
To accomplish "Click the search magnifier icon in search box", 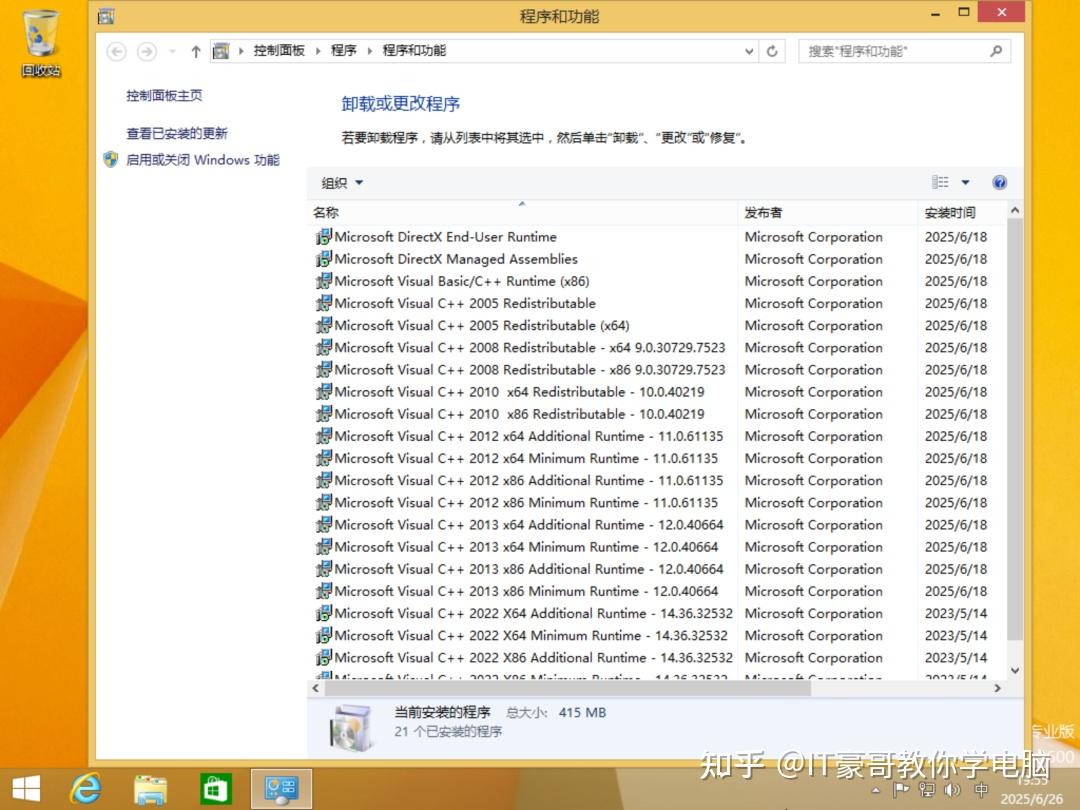I will (994, 51).
